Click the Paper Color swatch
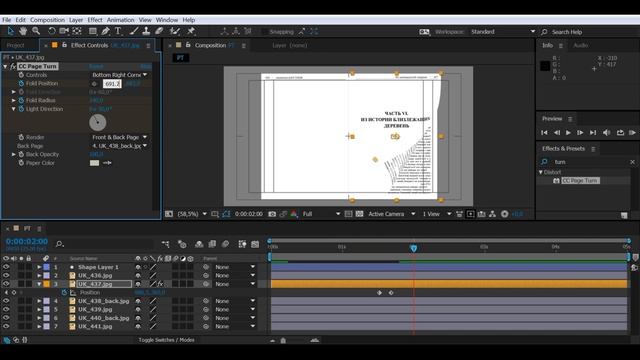 94,163
